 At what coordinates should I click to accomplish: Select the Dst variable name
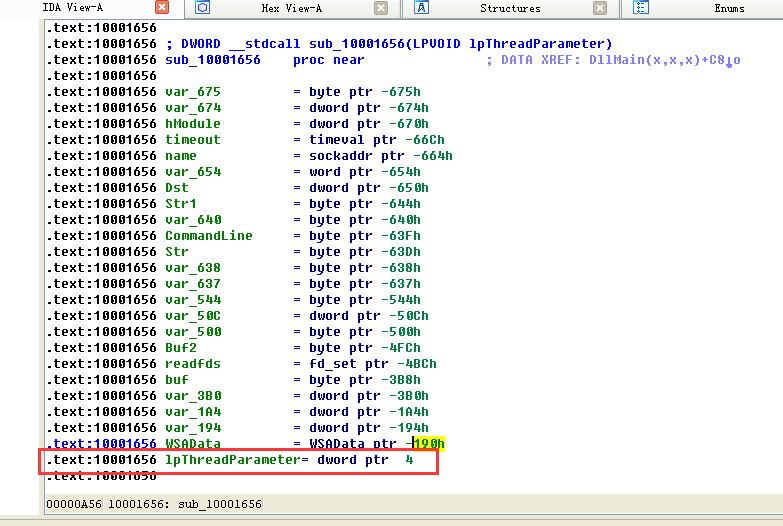177,188
